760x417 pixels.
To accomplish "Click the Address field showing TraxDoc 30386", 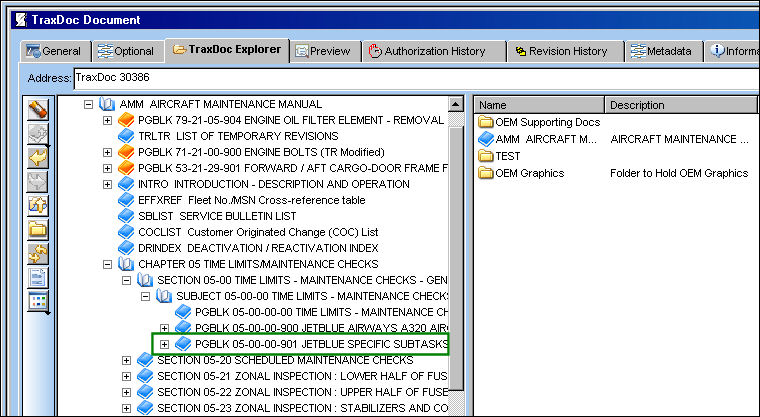I will 416,78.
